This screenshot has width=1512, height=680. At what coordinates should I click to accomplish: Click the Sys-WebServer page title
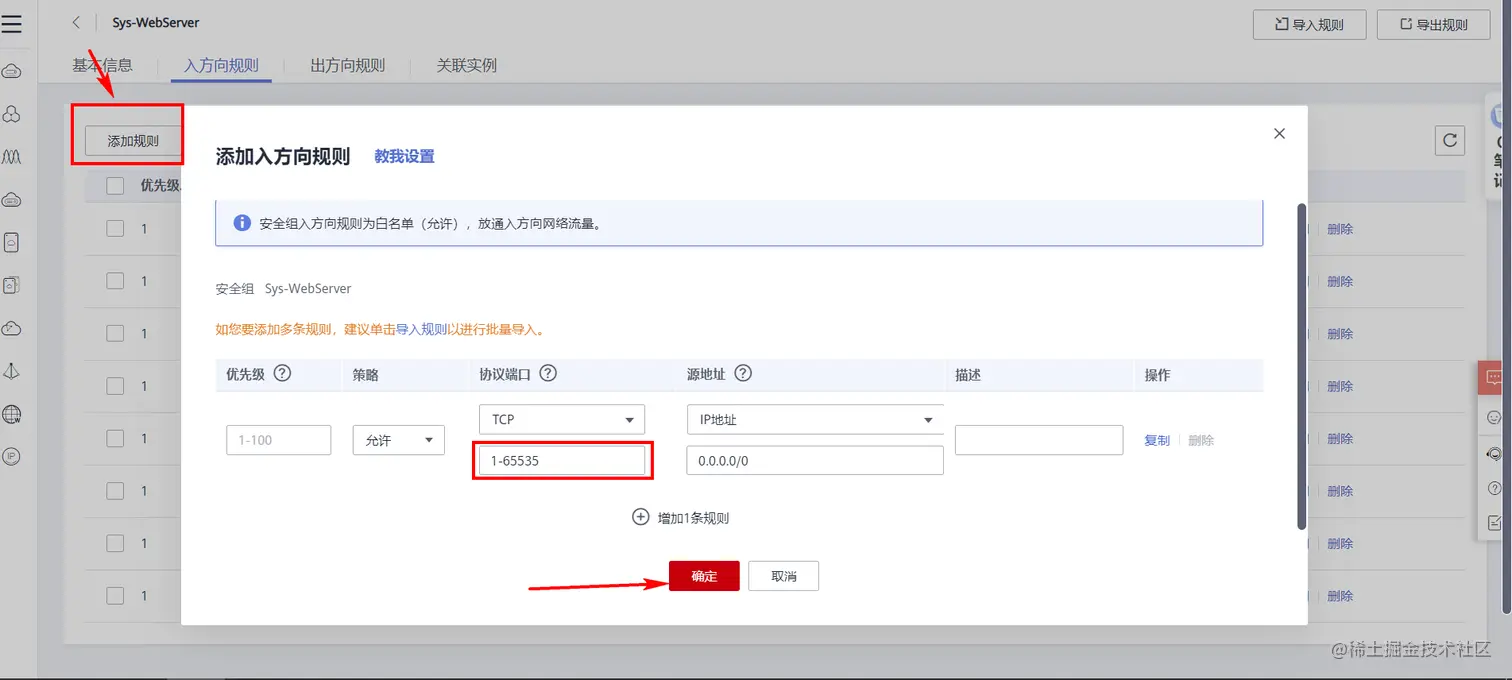click(x=155, y=23)
